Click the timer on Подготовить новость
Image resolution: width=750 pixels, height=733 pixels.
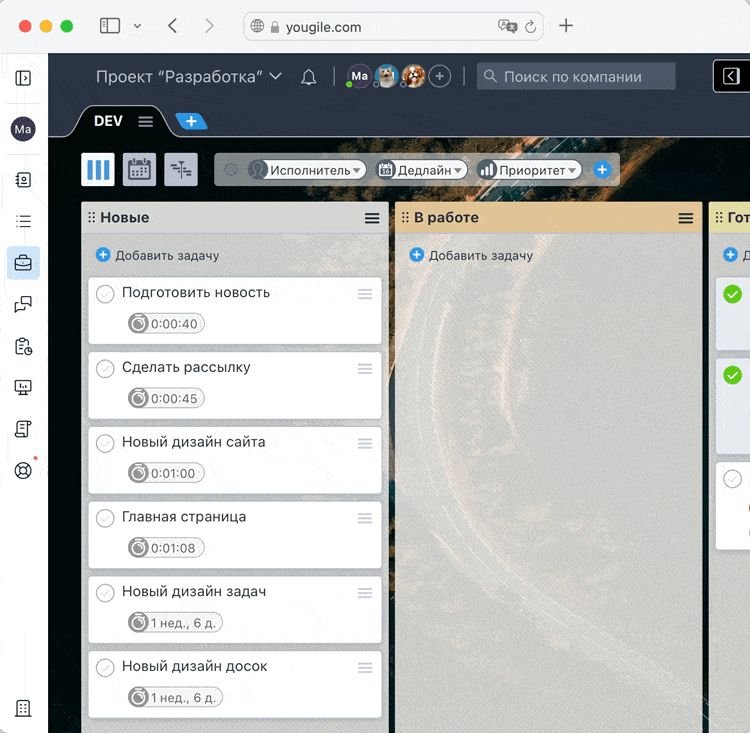165,323
